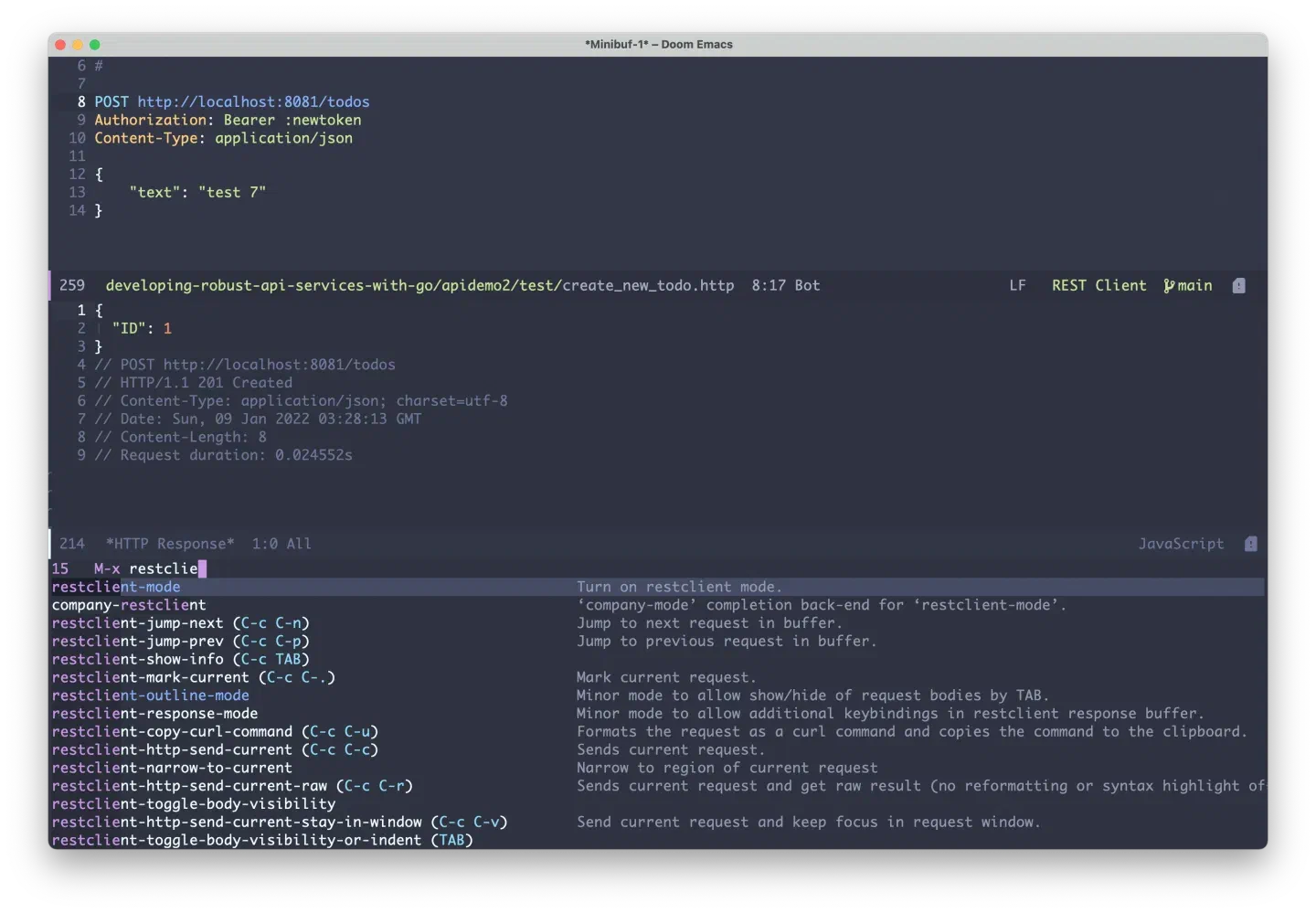The width and height of the screenshot is (1316, 913).
Task: Select restclient-http-send-current-raw candidate
Action: [232, 786]
